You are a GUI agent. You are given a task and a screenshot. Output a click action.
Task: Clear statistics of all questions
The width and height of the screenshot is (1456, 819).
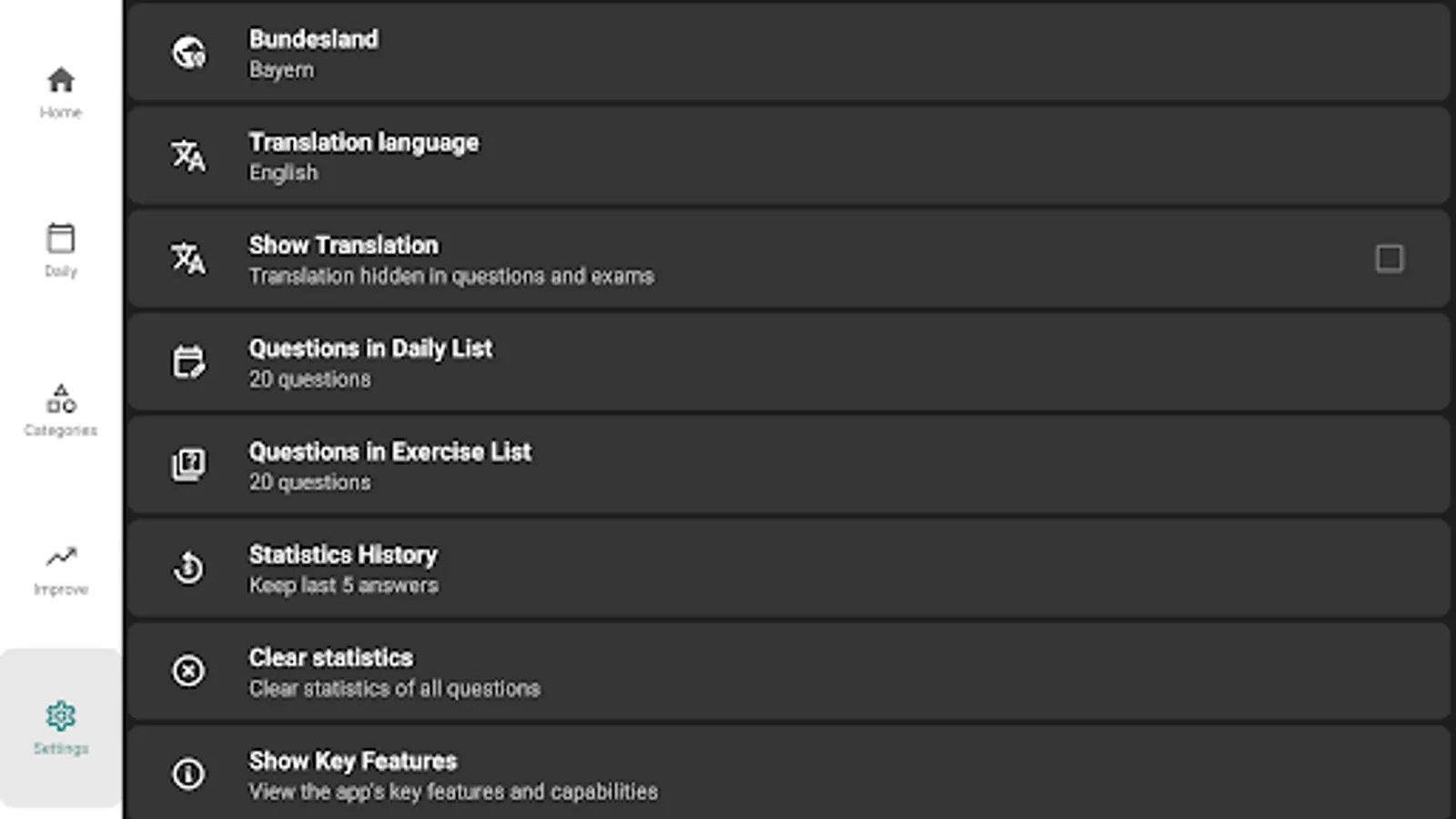click(x=728, y=671)
